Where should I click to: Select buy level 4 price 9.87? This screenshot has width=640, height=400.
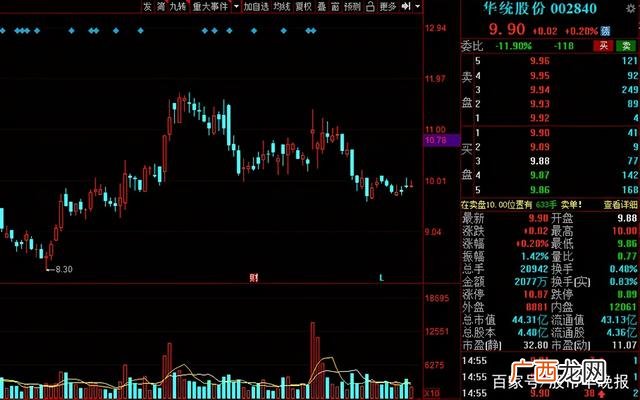pos(540,176)
